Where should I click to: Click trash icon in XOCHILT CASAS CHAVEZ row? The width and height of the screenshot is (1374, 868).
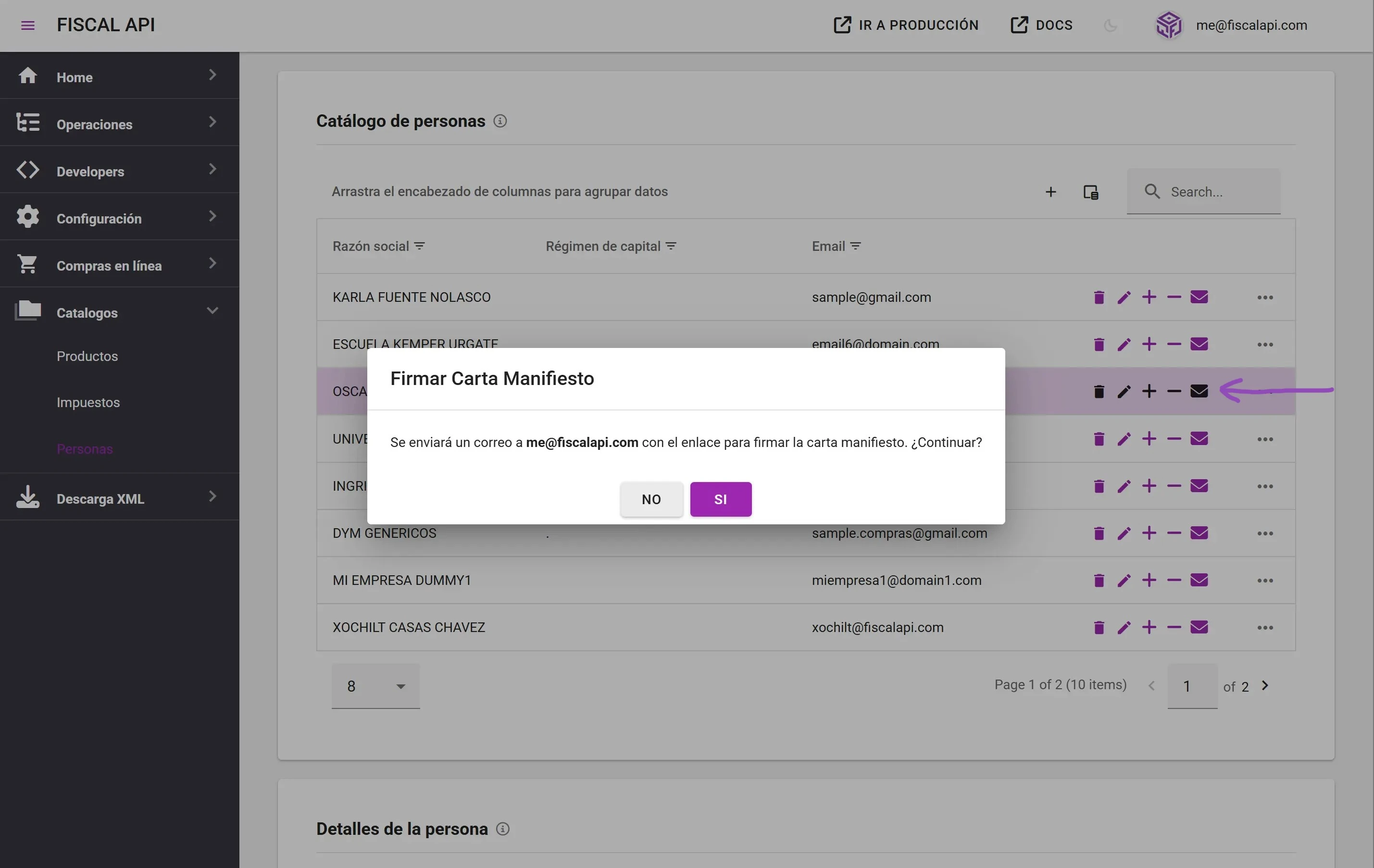point(1099,627)
